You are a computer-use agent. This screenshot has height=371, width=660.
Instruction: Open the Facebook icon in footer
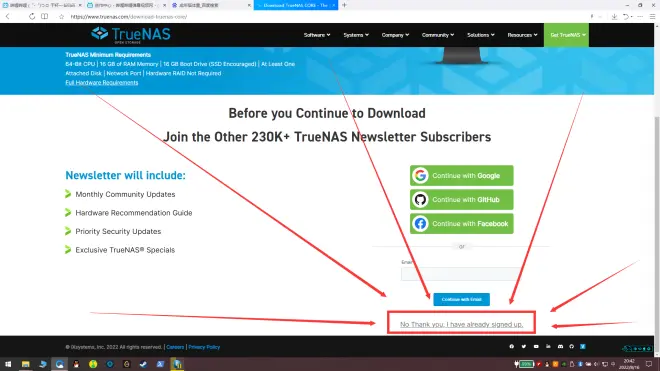(511, 347)
